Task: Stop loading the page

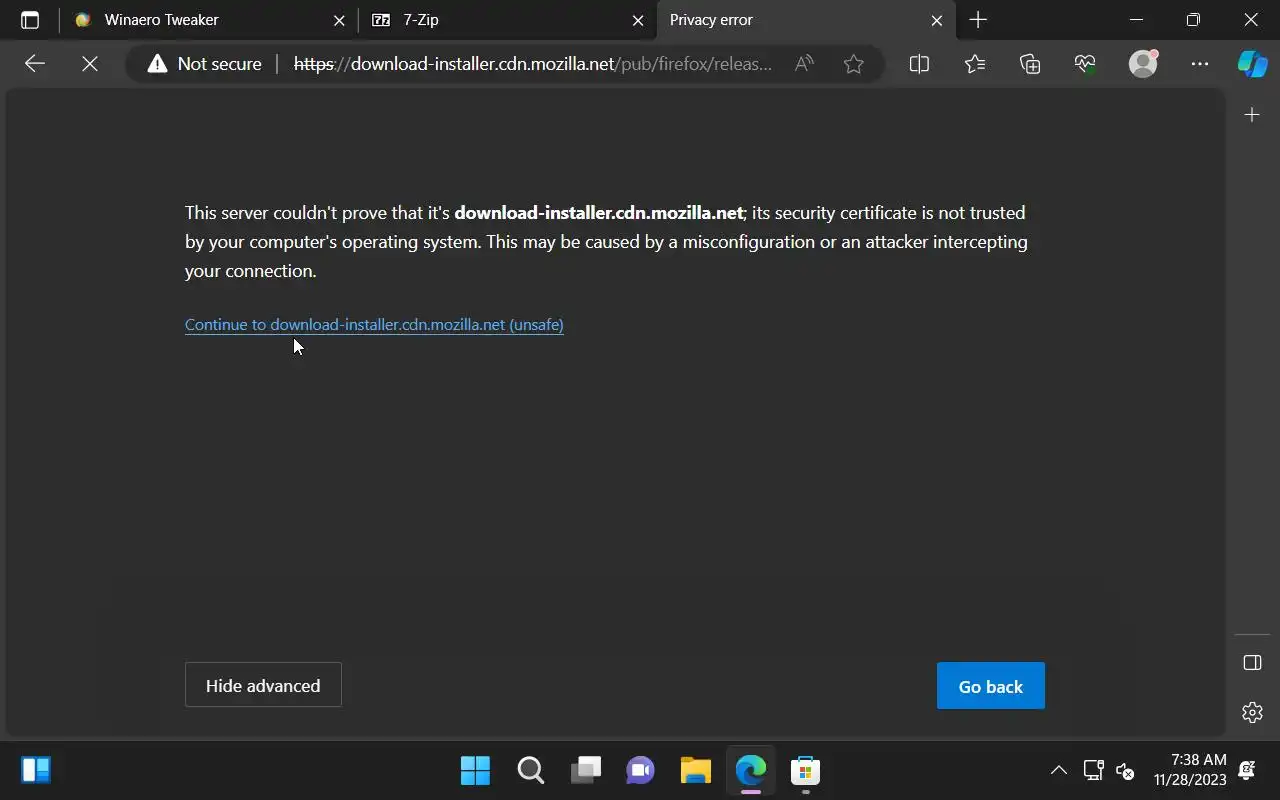Action: click(90, 64)
